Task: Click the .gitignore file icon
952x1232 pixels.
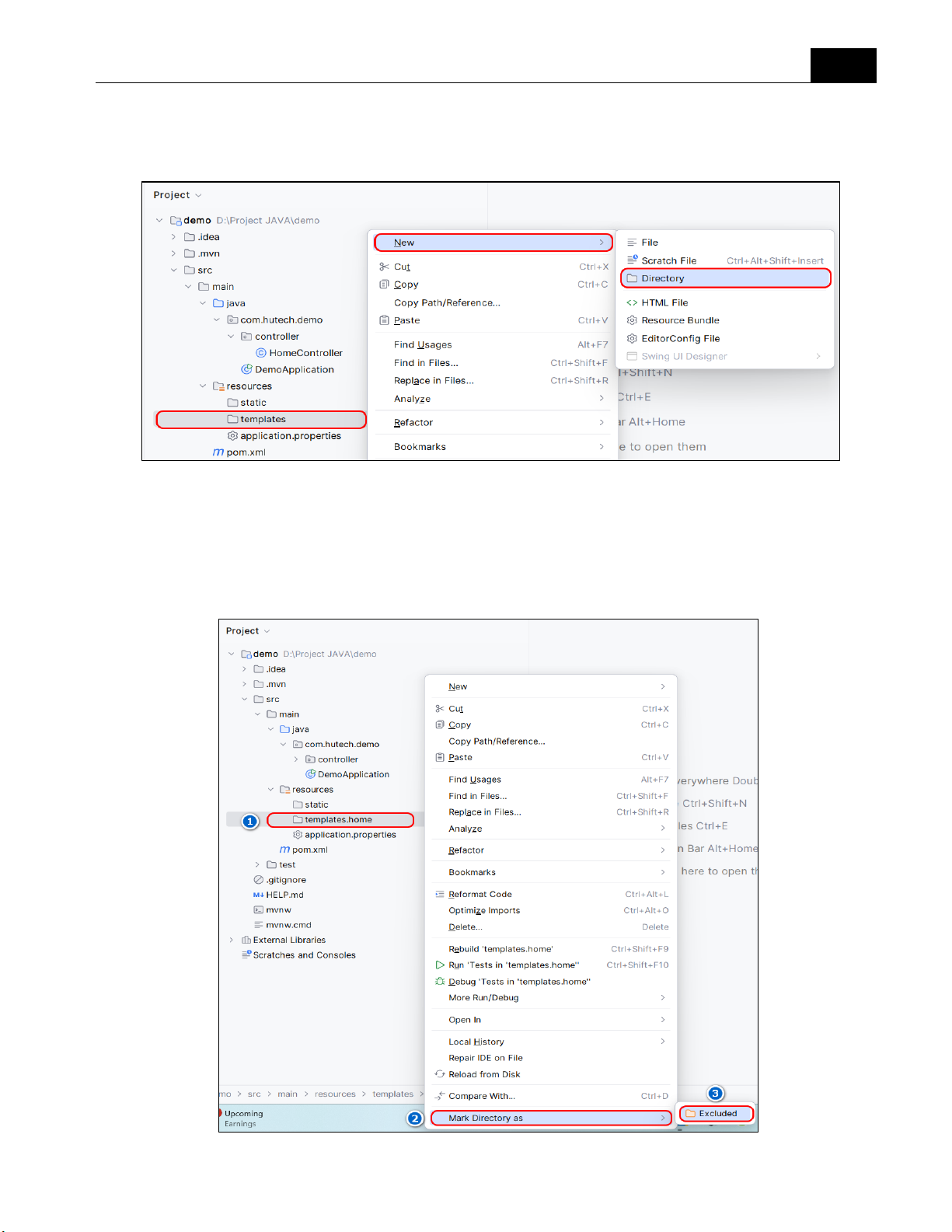Action: click(259, 880)
